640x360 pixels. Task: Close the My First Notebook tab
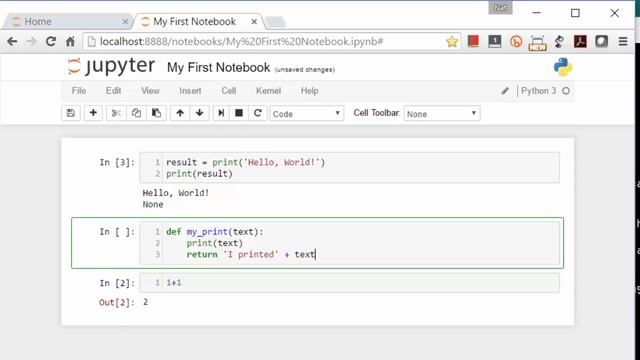pyautogui.click(x=254, y=22)
